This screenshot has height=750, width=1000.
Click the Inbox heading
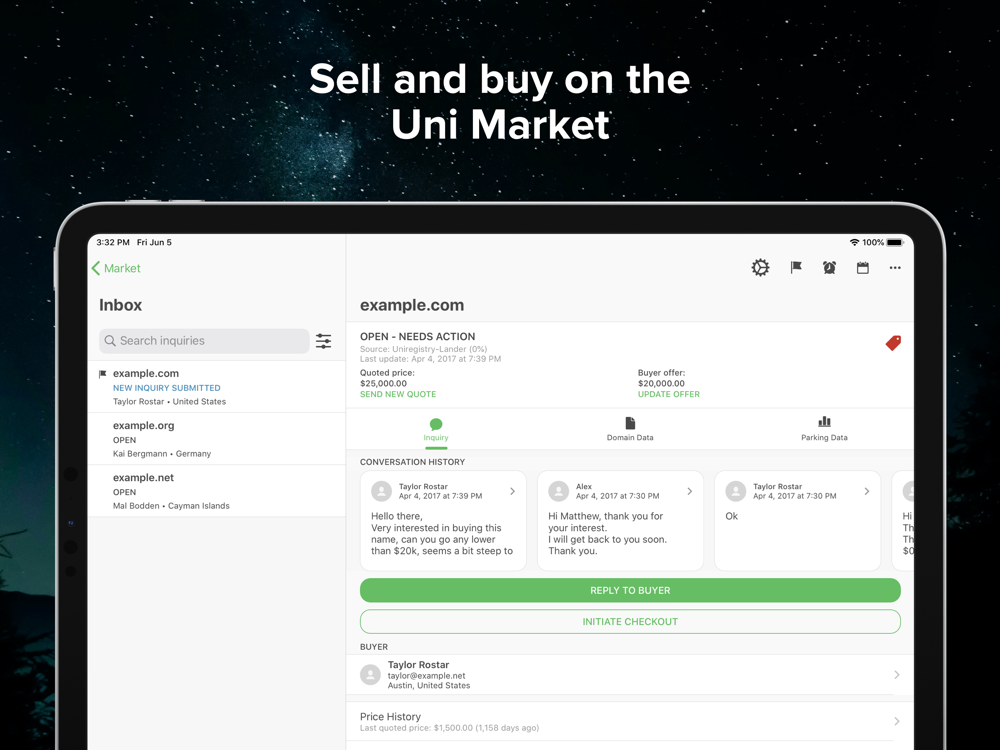121,305
